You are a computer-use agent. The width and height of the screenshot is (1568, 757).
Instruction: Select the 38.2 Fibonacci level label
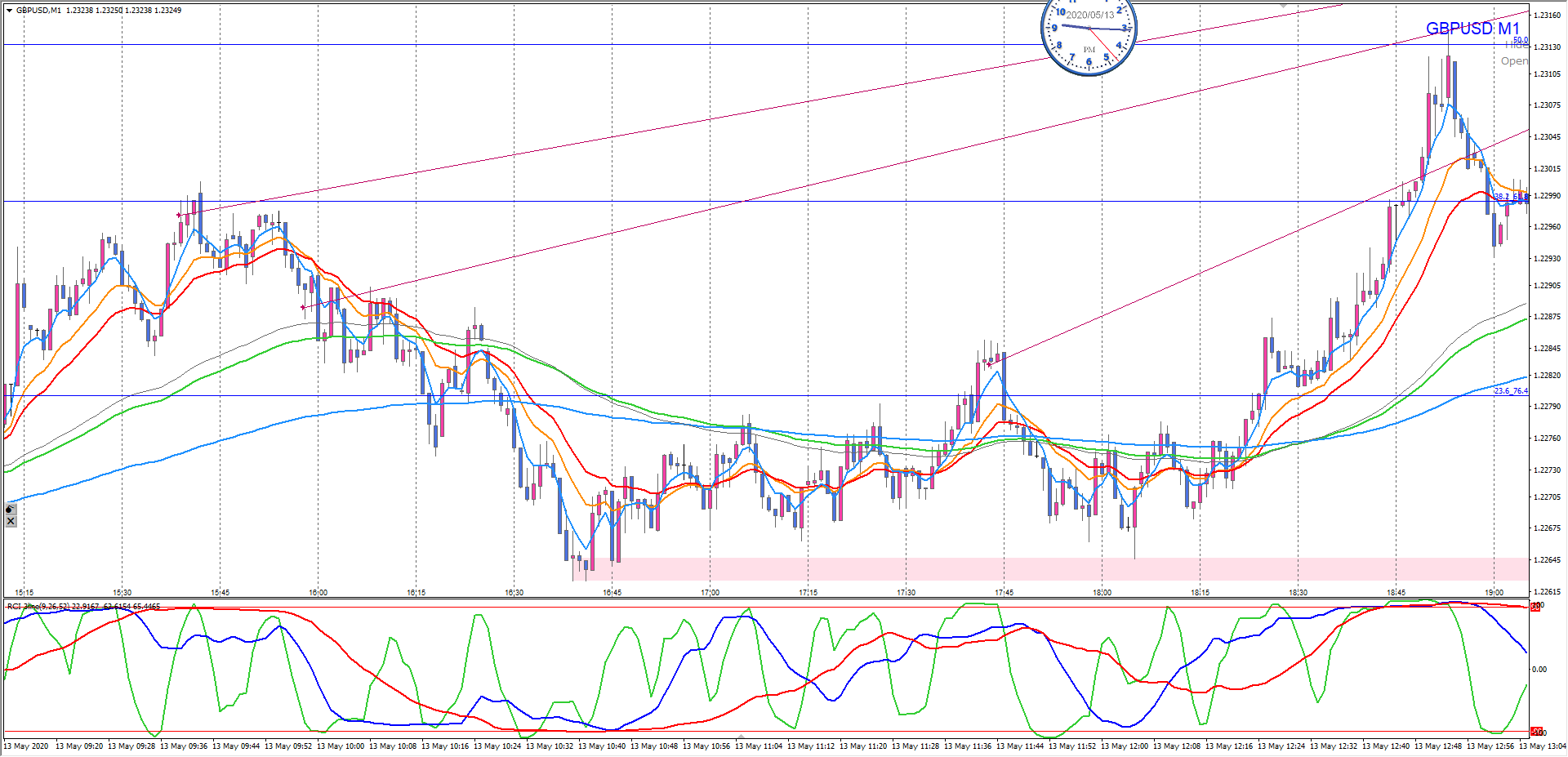1503,197
